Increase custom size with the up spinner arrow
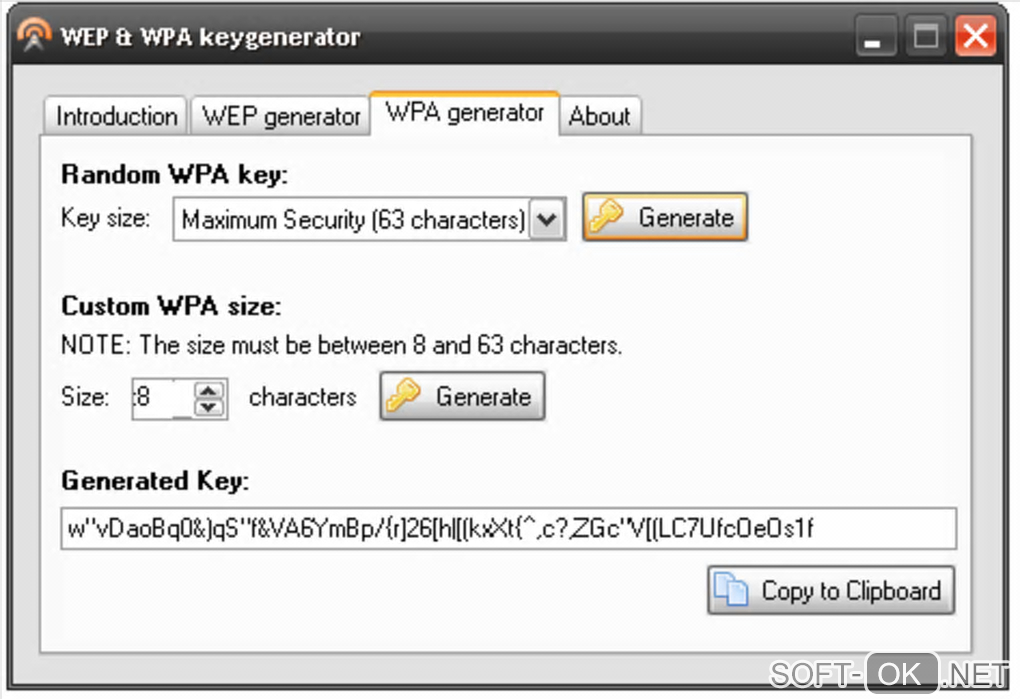The image size is (1020, 699). (x=208, y=388)
